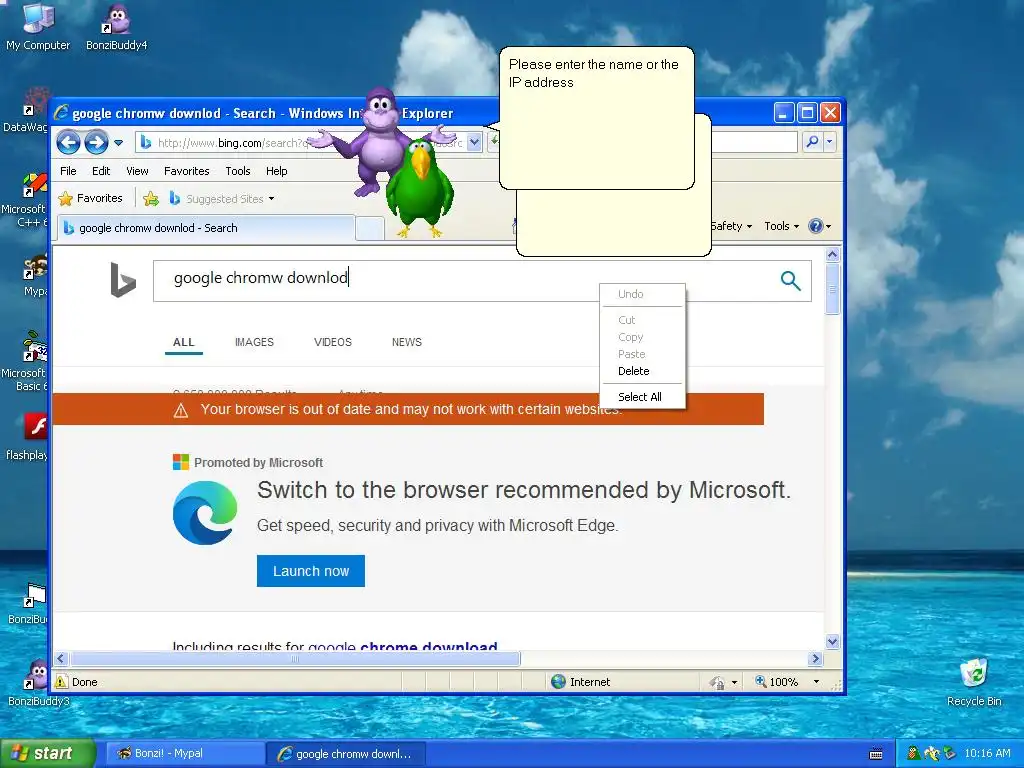Switch to the IMAGES results tab
Viewport: 1024px width, 768px height.
tap(254, 342)
